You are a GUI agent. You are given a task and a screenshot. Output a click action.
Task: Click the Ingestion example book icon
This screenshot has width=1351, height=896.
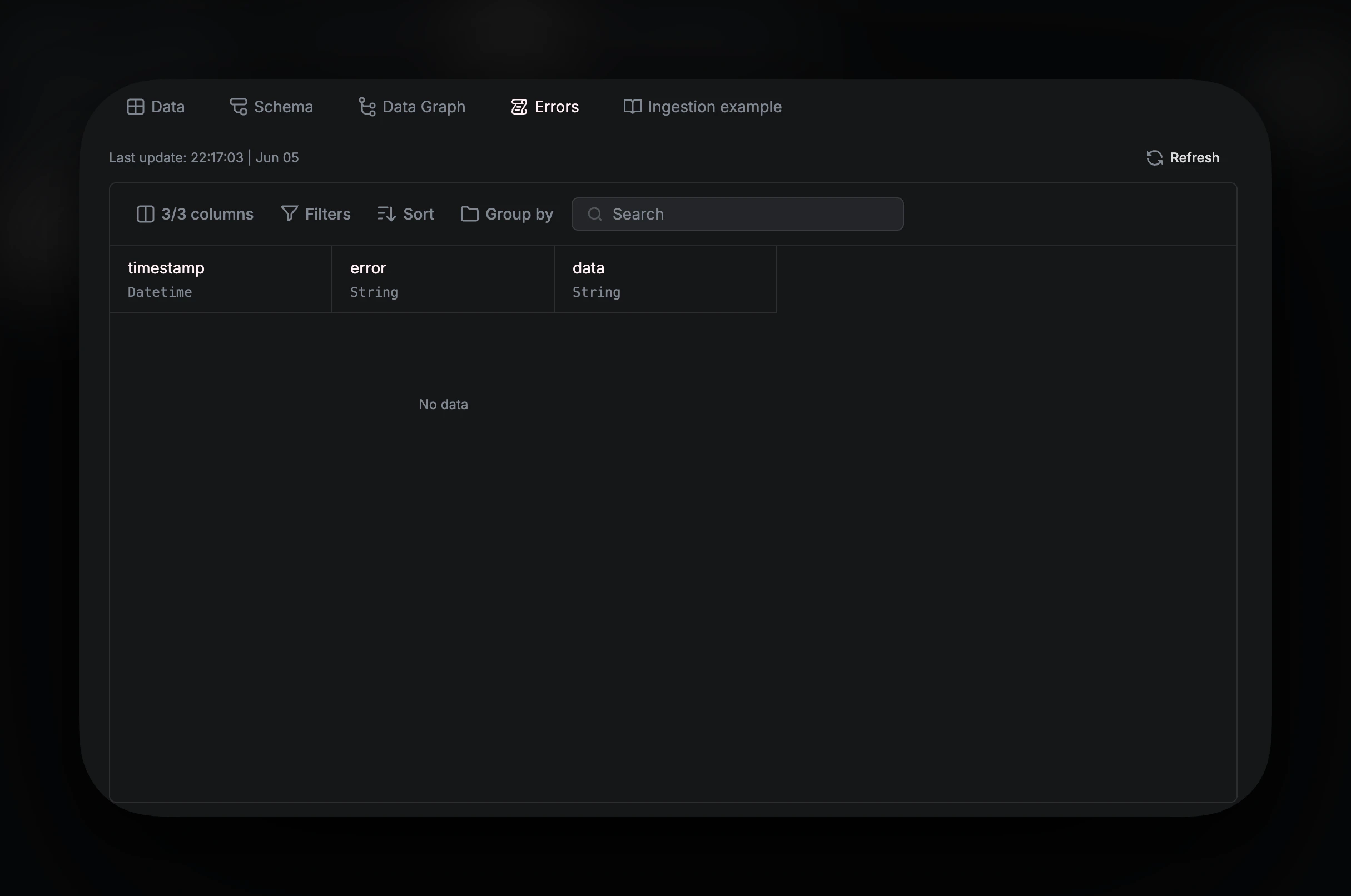point(632,107)
